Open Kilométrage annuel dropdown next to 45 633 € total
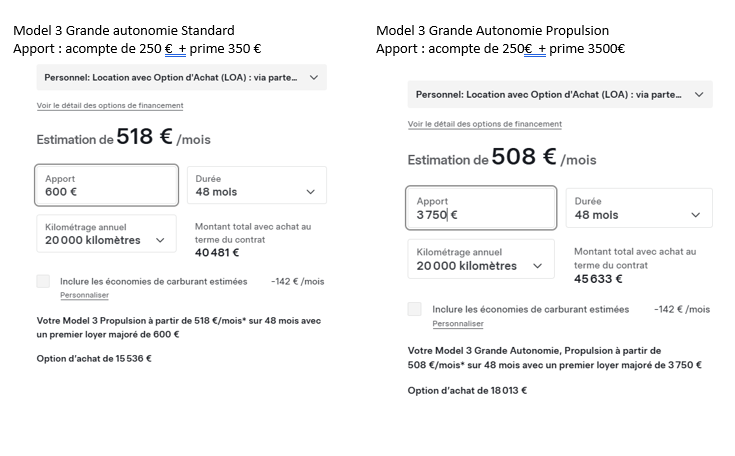735x456 pixels. point(480,259)
